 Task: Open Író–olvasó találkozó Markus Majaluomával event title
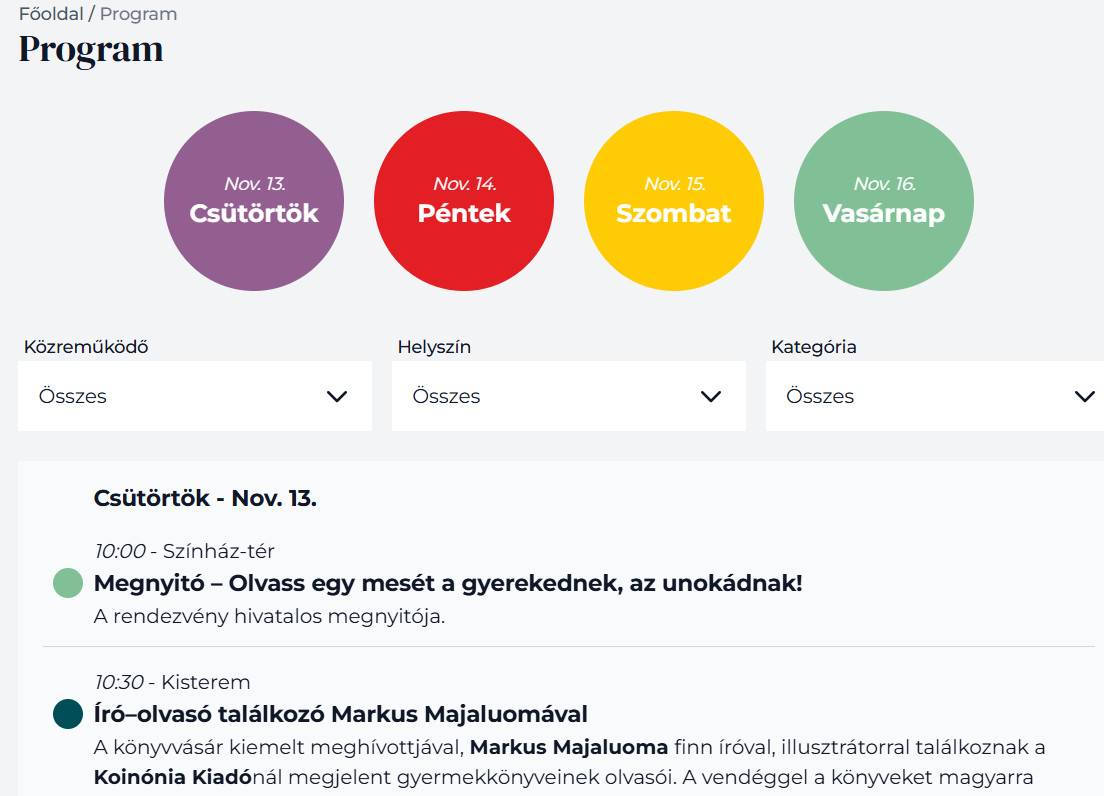click(x=341, y=714)
